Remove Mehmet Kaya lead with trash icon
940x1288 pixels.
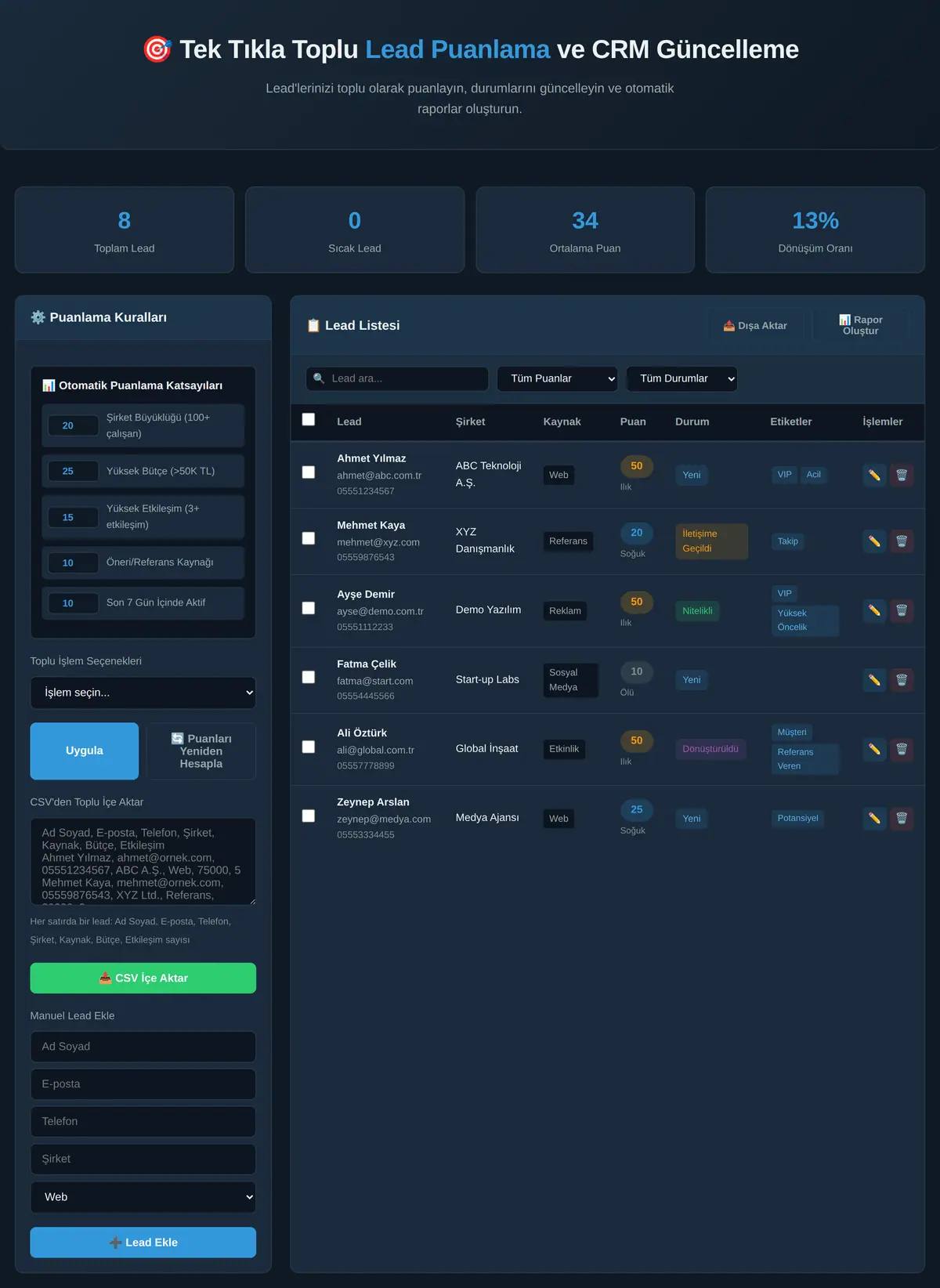902,541
